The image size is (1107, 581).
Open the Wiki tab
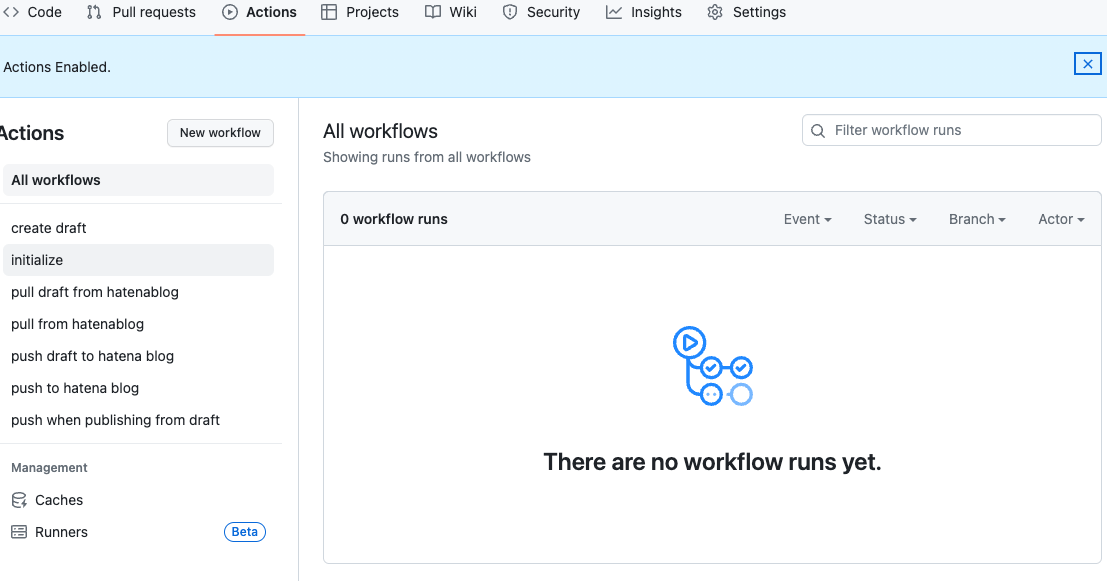coord(451,12)
